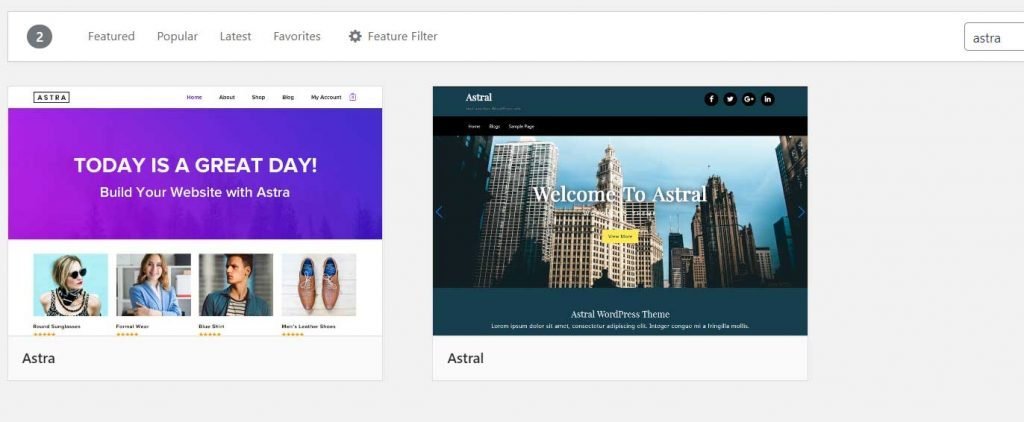The image size is (1024, 422).
Task: Click the Blue Shirt product image
Action: click(x=236, y=285)
